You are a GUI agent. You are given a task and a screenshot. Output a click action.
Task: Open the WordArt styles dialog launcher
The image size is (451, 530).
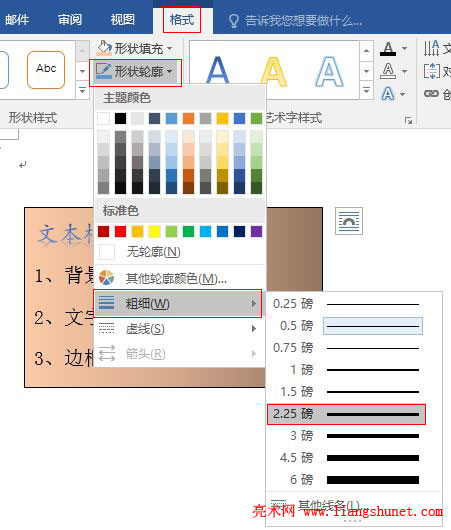coord(408,121)
